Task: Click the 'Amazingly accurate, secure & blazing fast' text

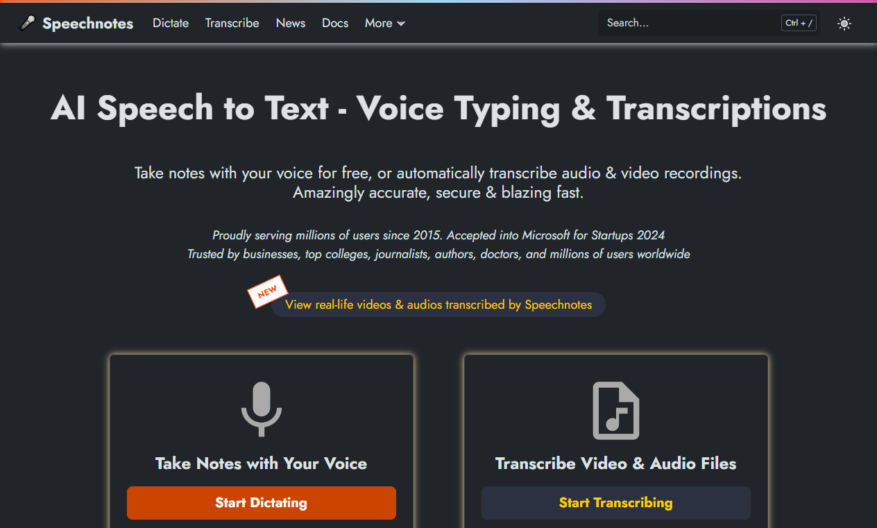Action: coord(438,192)
